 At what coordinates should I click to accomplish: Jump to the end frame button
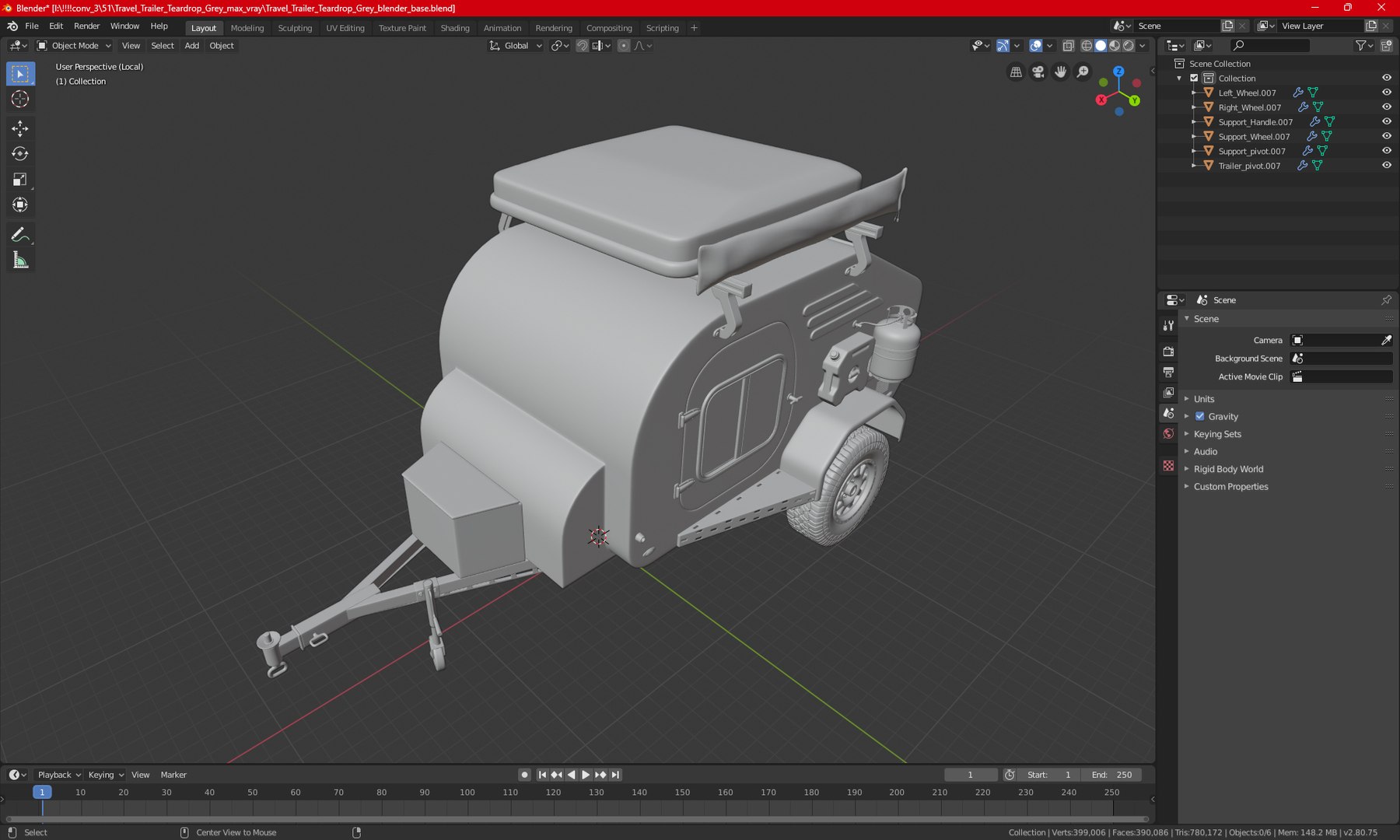click(x=615, y=775)
